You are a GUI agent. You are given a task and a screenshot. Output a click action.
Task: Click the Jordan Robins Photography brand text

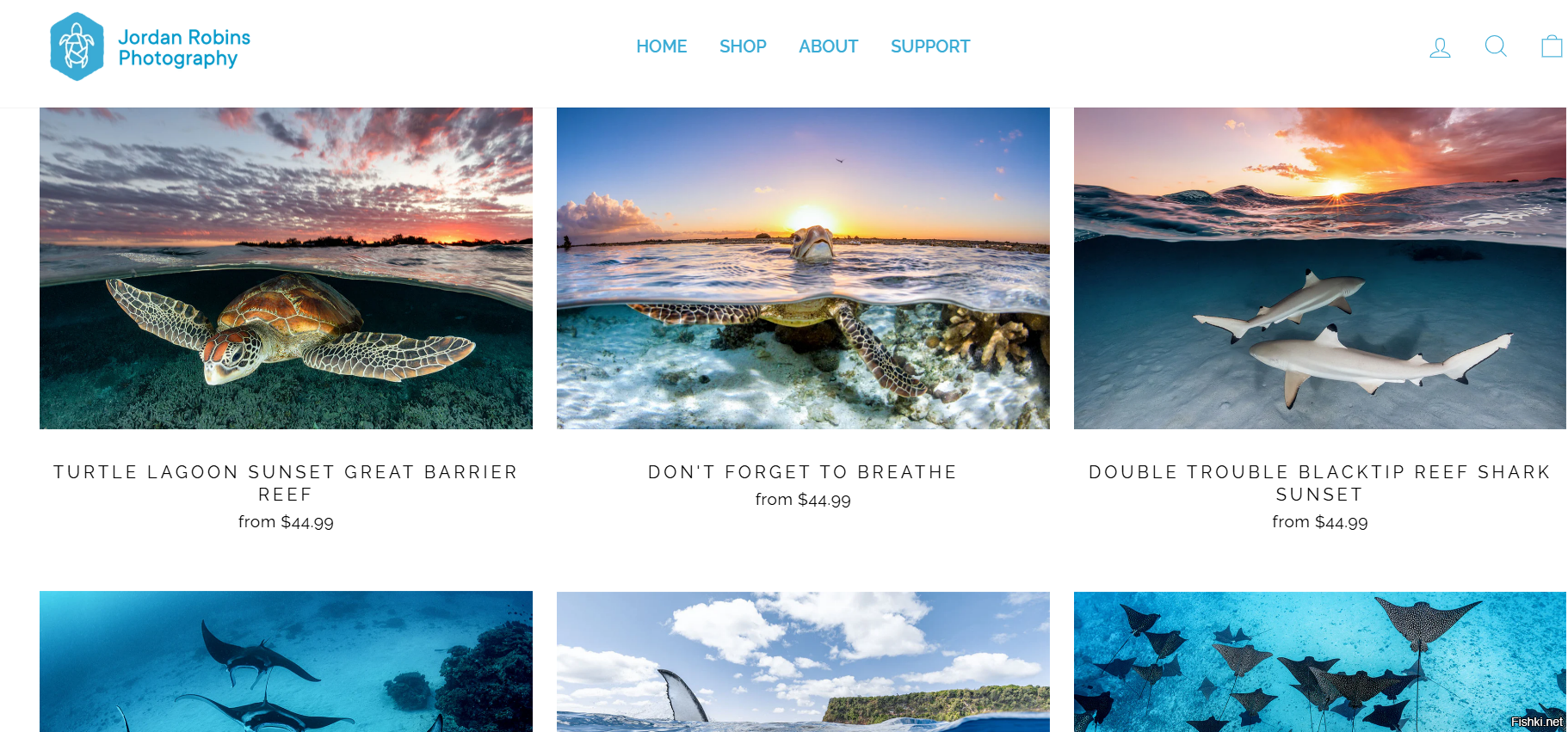pyautogui.click(x=184, y=48)
